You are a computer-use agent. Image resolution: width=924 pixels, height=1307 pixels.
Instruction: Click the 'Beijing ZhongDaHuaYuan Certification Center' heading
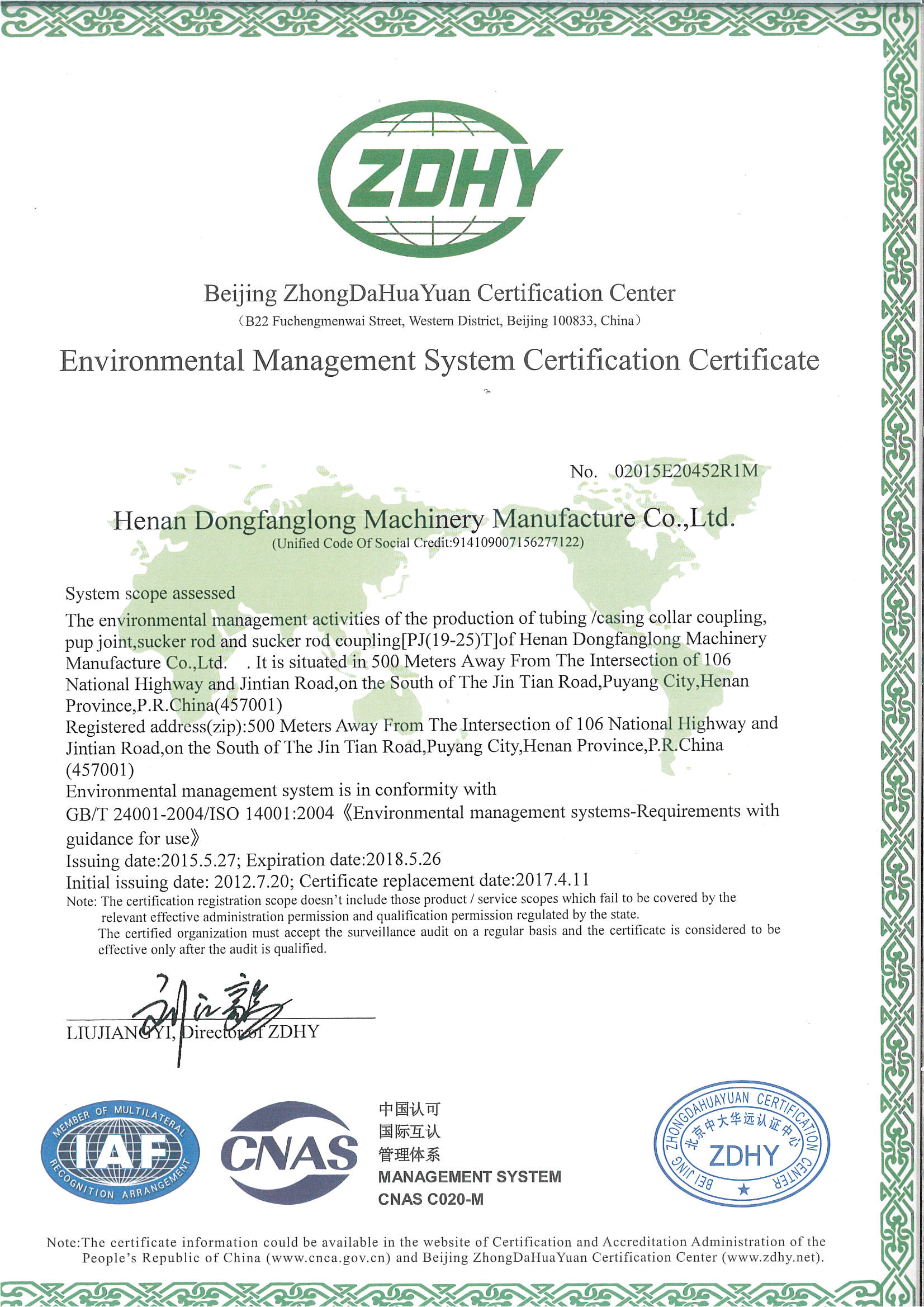click(x=439, y=293)
